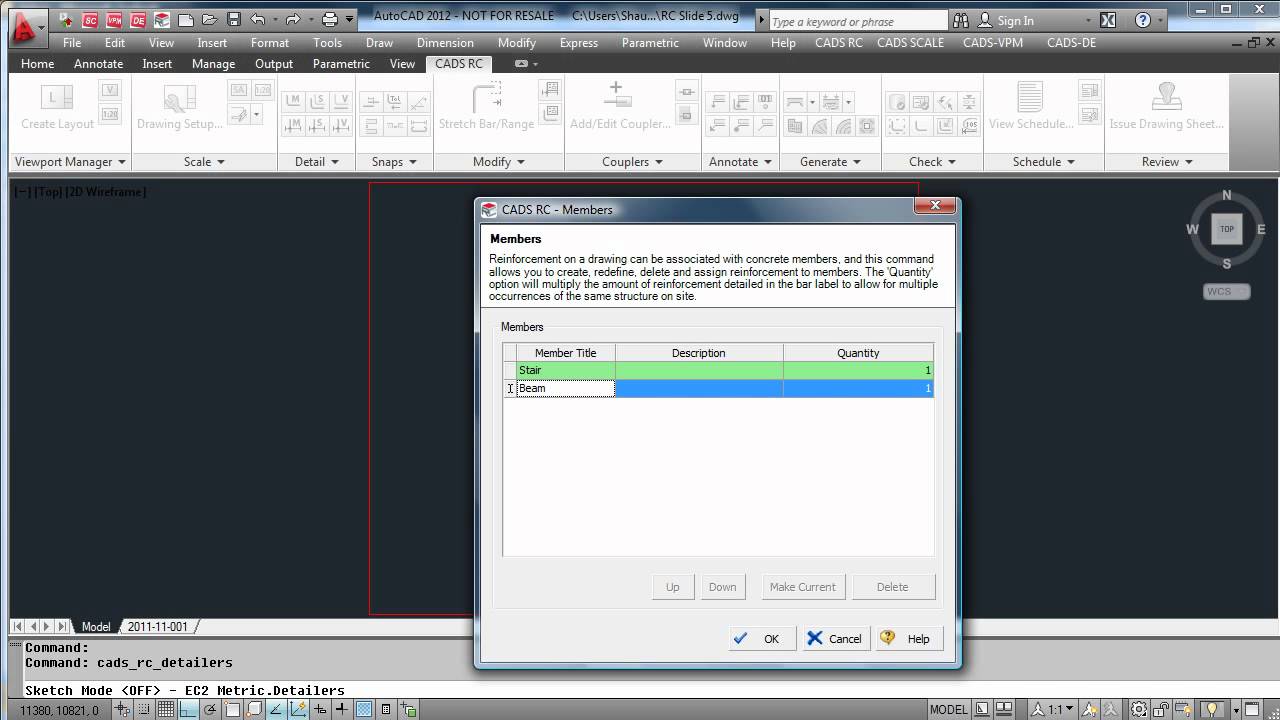The height and width of the screenshot is (720, 1280).
Task: Toggle snap mode in status bar
Action: point(144,709)
